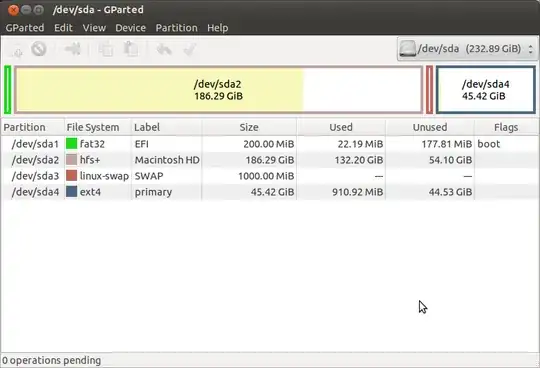Click the New partition toolbar icon
Viewport: 540px width, 368px height.
[17, 50]
